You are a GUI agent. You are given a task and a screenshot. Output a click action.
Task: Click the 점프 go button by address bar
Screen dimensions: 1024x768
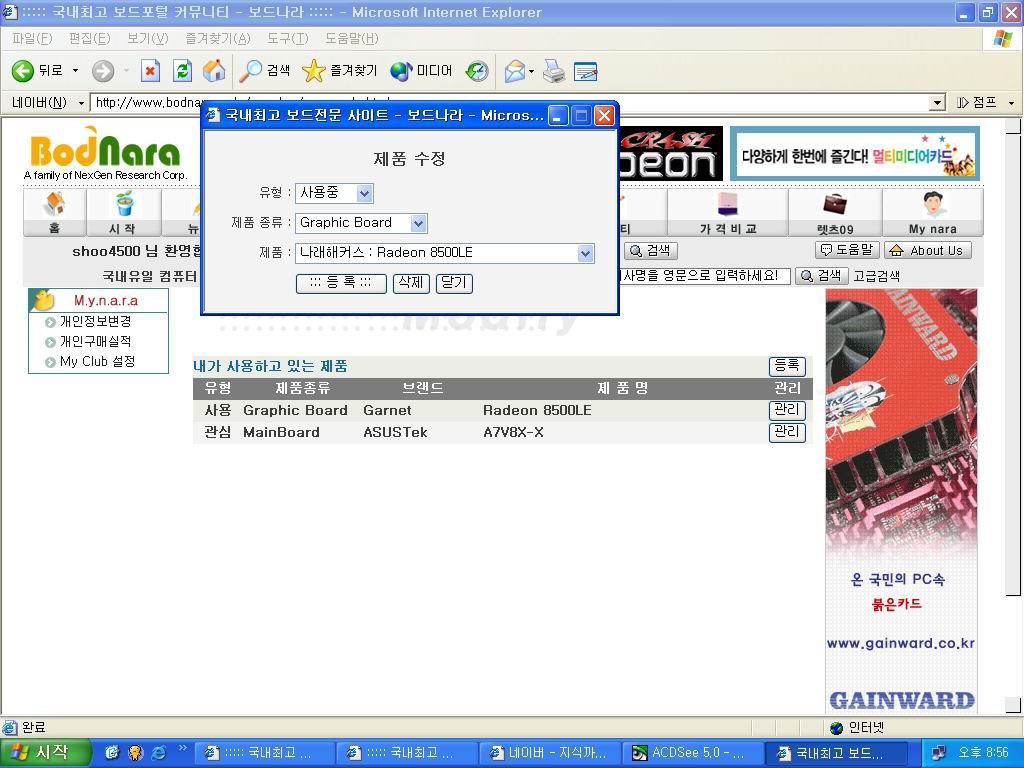pyautogui.click(x=976, y=103)
